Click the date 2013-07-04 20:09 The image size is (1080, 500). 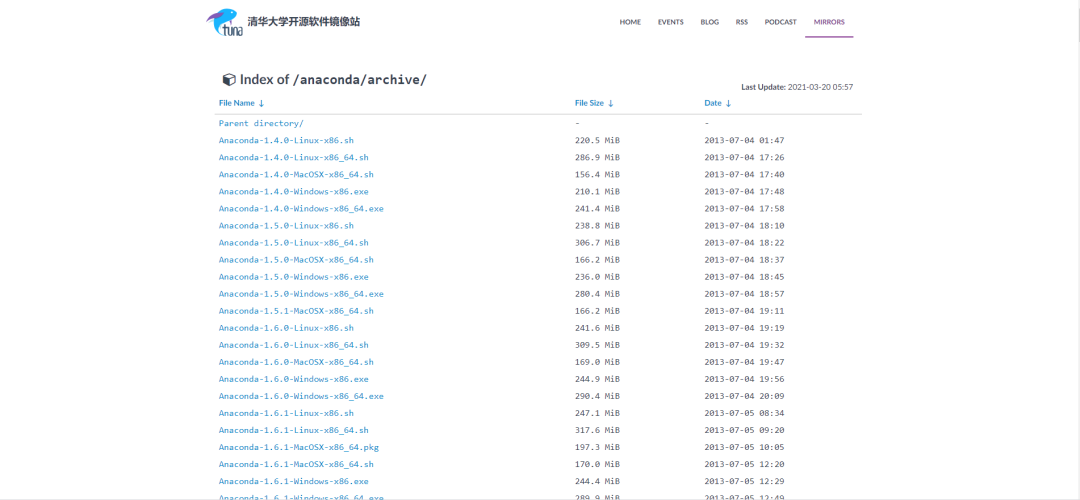pyautogui.click(x=744, y=396)
